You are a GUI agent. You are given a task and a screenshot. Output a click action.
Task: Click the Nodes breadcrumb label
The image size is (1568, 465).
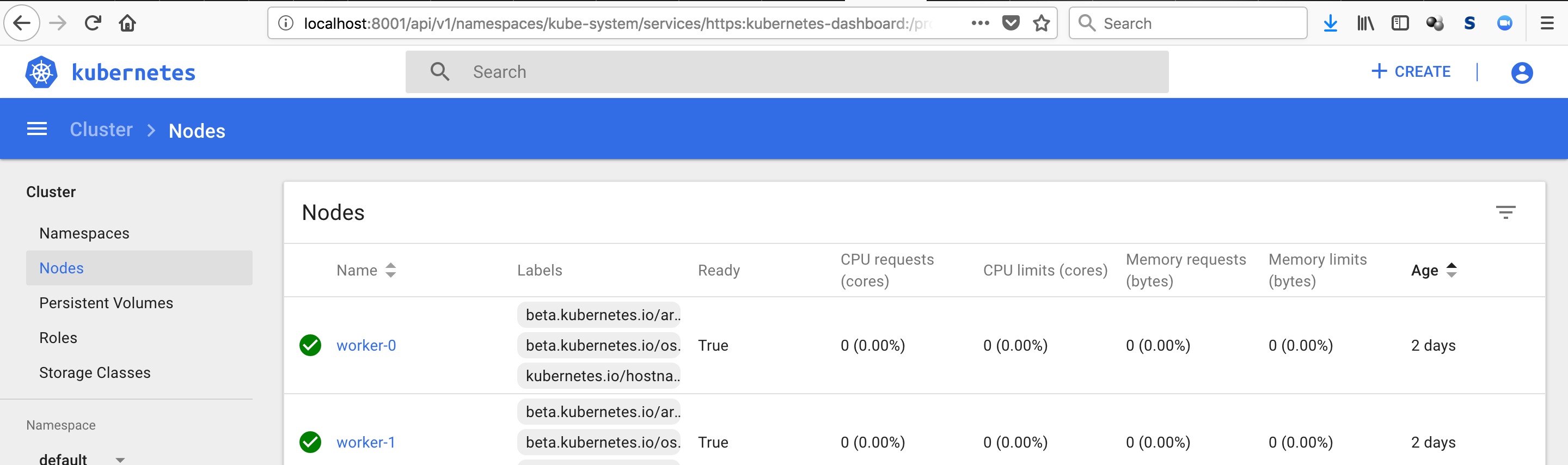[x=197, y=131]
